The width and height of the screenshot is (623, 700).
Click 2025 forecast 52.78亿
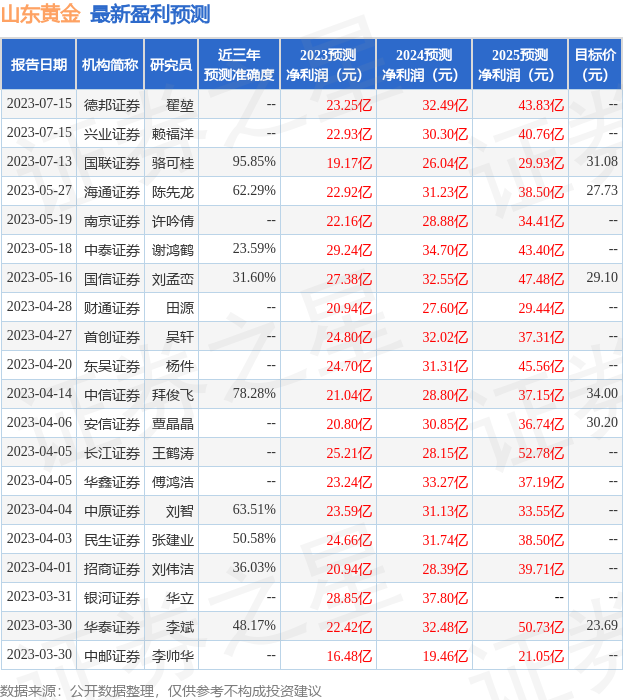point(541,454)
